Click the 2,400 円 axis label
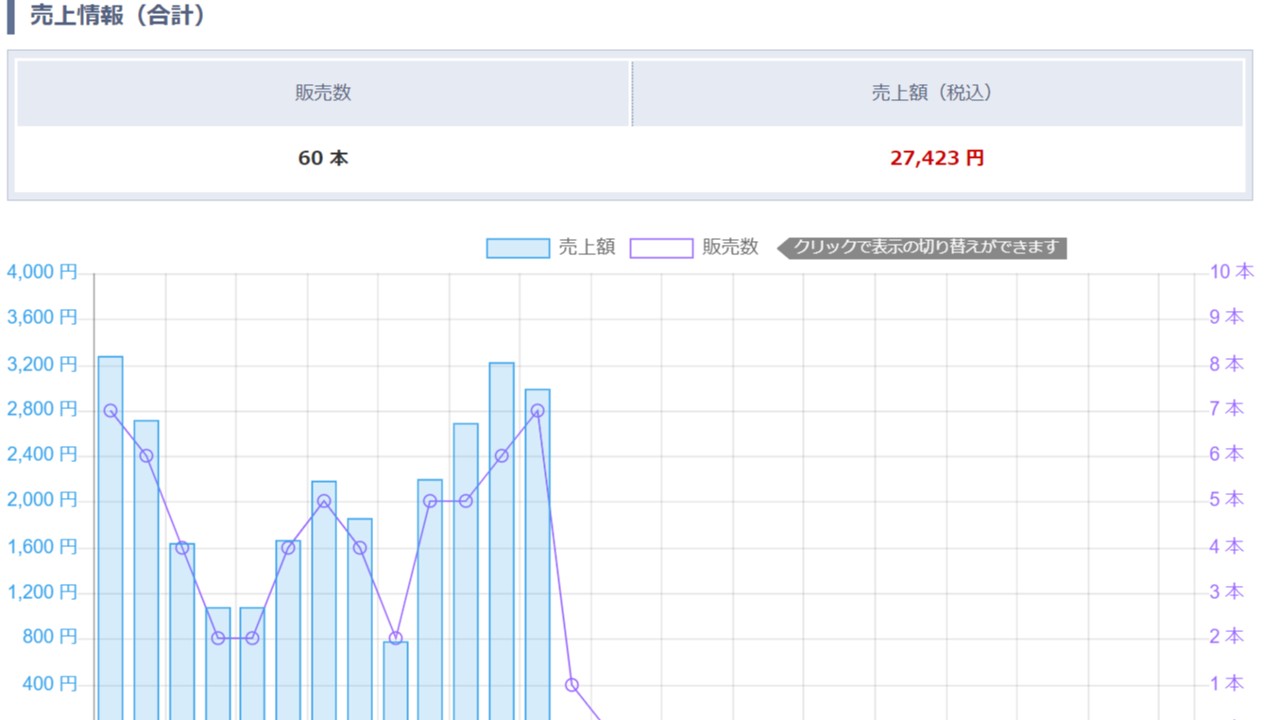 [41, 455]
